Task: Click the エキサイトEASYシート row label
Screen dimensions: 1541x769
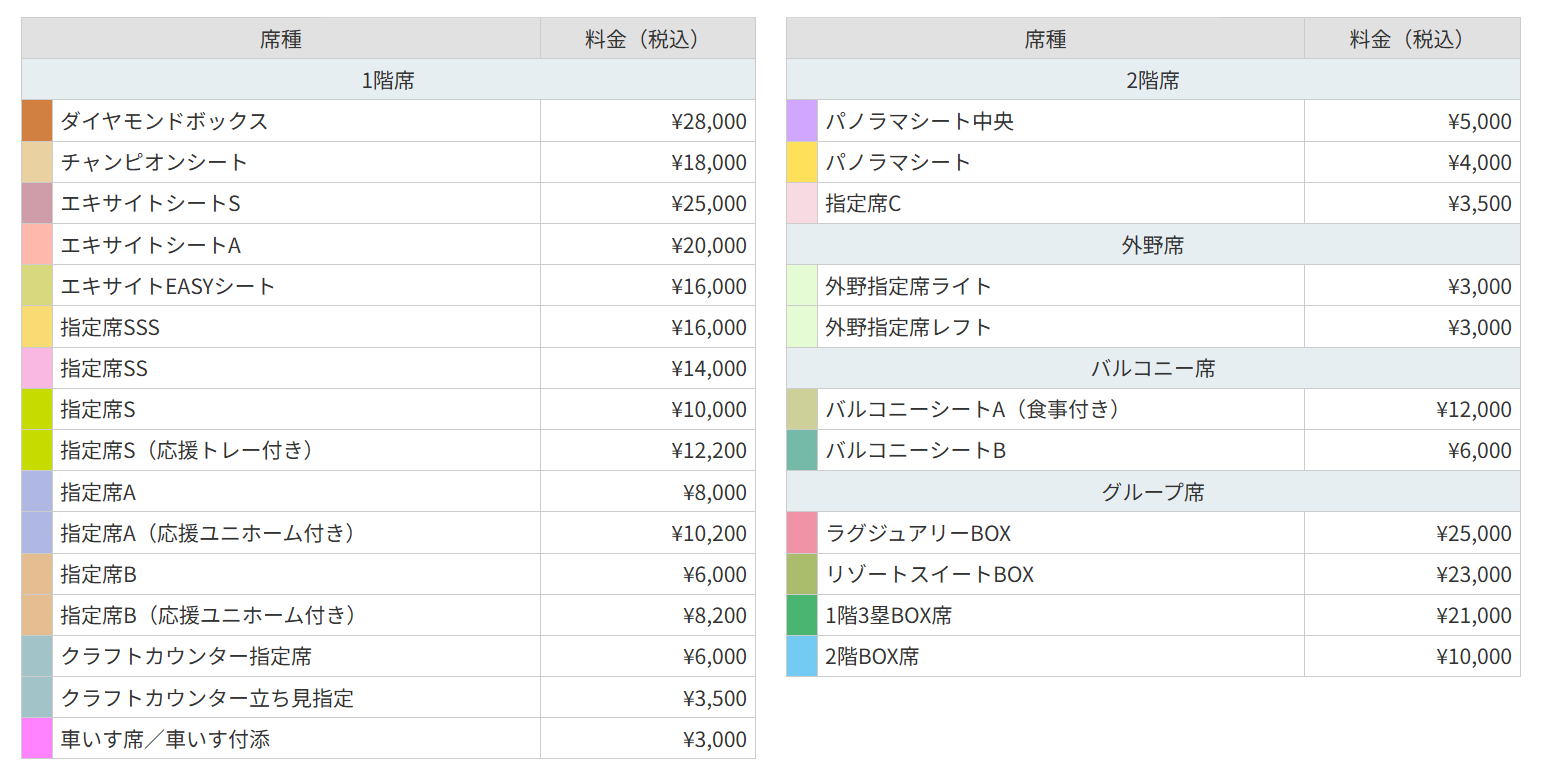Action: pyautogui.click(x=168, y=286)
